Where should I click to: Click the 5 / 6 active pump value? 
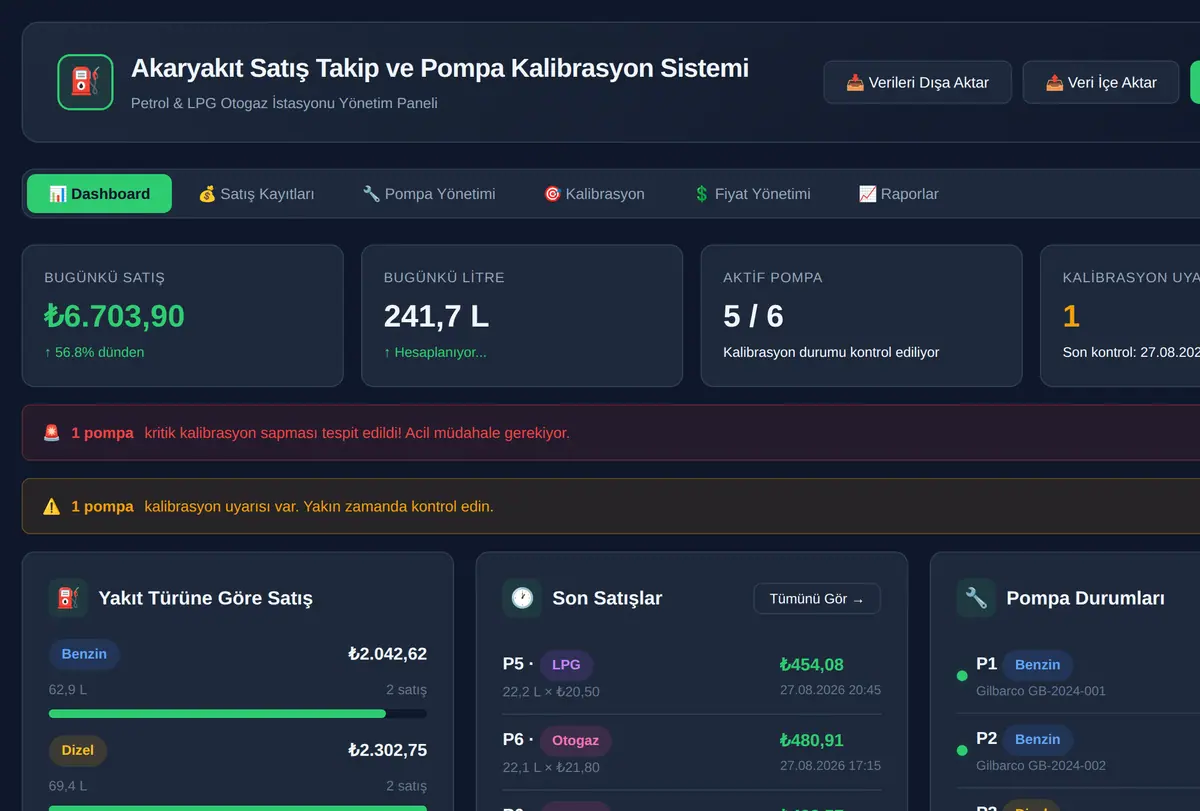point(753,316)
